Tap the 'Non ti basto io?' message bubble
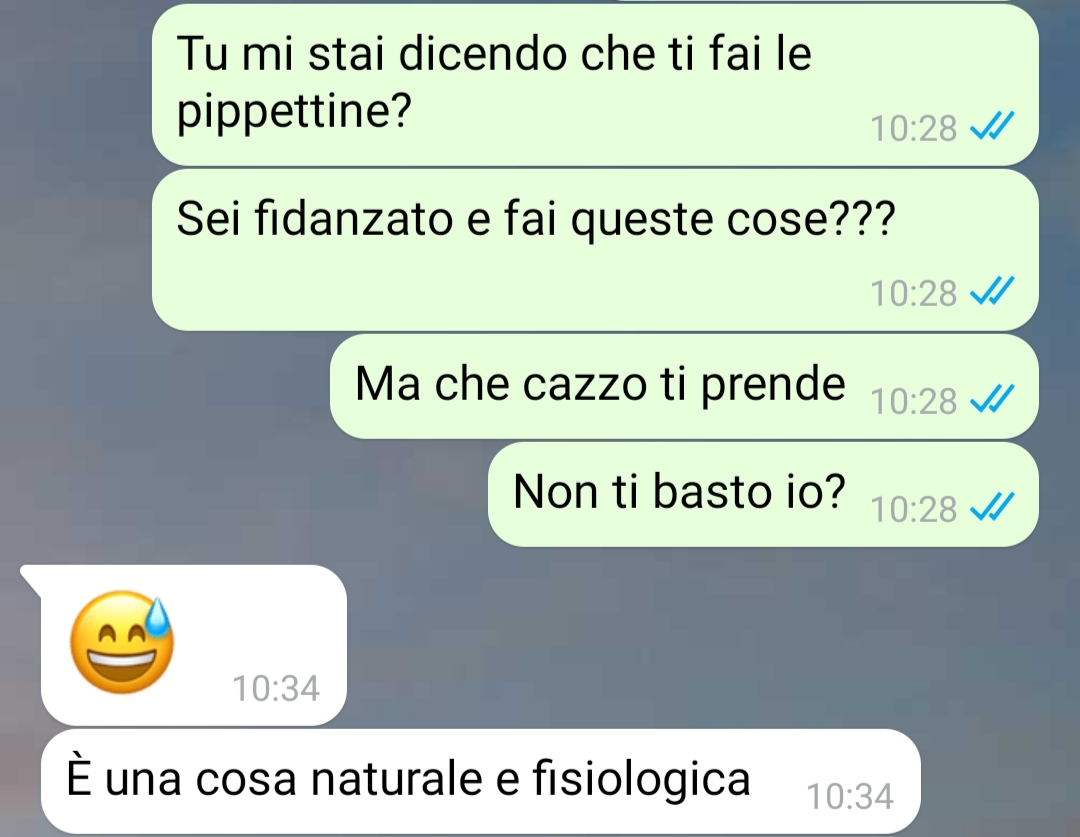Image resolution: width=1080 pixels, height=837 pixels. [x=762, y=494]
